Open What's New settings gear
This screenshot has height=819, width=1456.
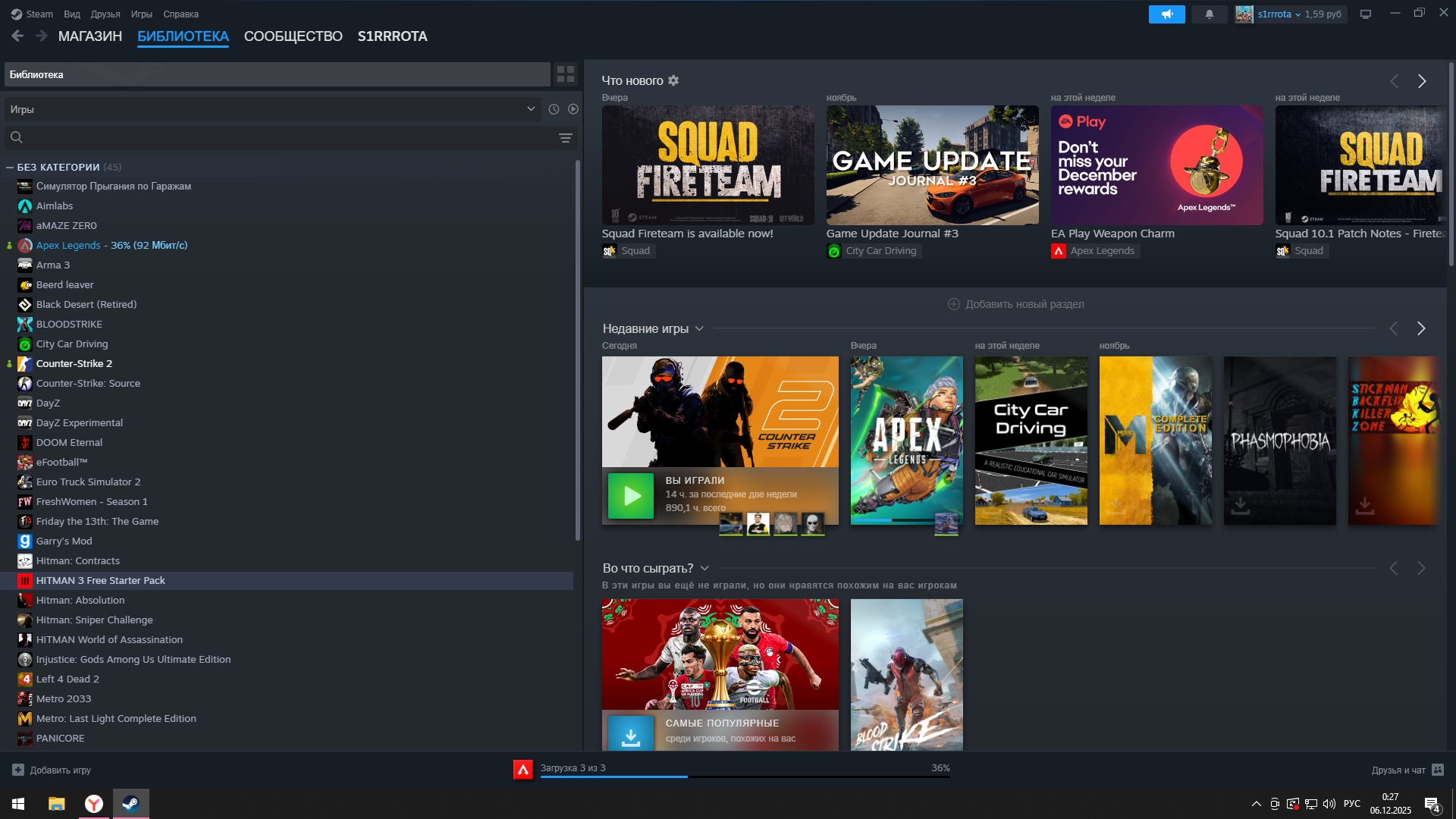(673, 80)
